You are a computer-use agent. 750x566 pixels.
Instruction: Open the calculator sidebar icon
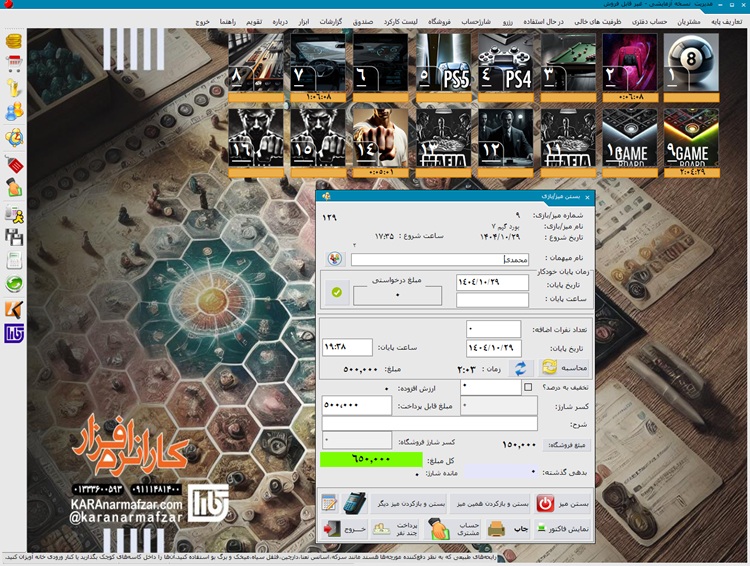tap(14, 261)
